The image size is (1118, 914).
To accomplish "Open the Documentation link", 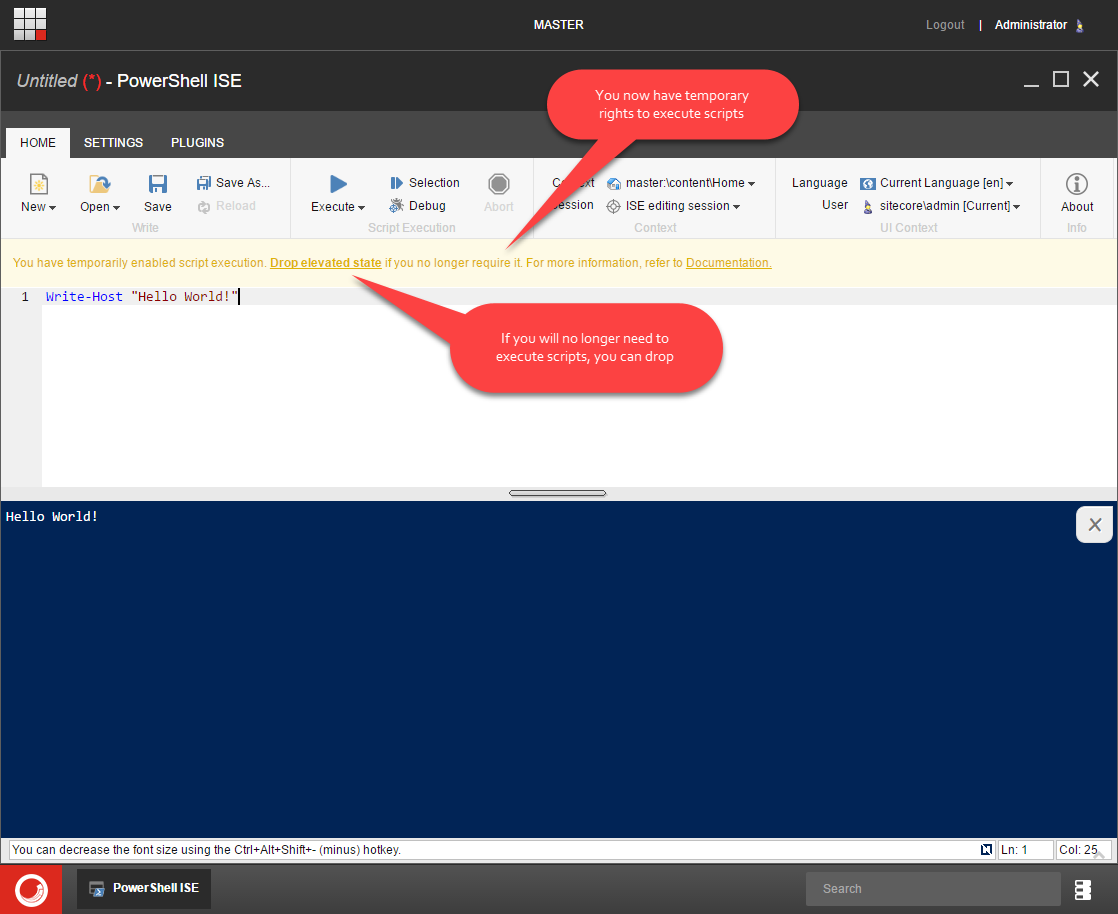I will click(728, 263).
